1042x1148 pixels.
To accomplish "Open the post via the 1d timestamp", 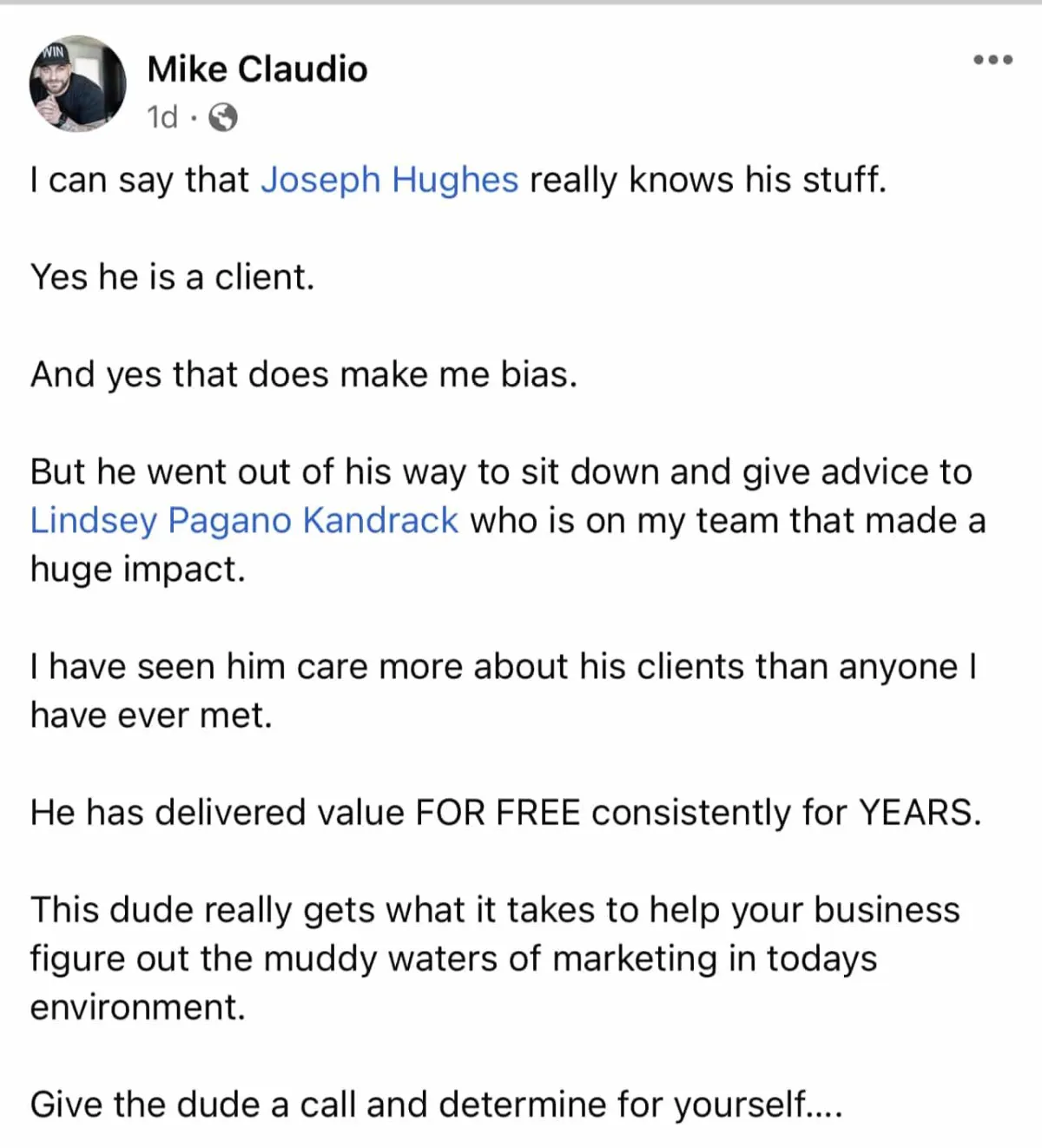I will coord(162,117).
